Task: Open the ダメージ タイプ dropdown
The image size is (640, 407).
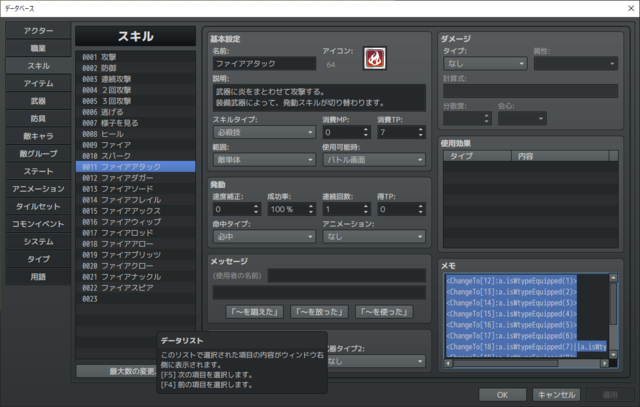Action: (485, 64)
